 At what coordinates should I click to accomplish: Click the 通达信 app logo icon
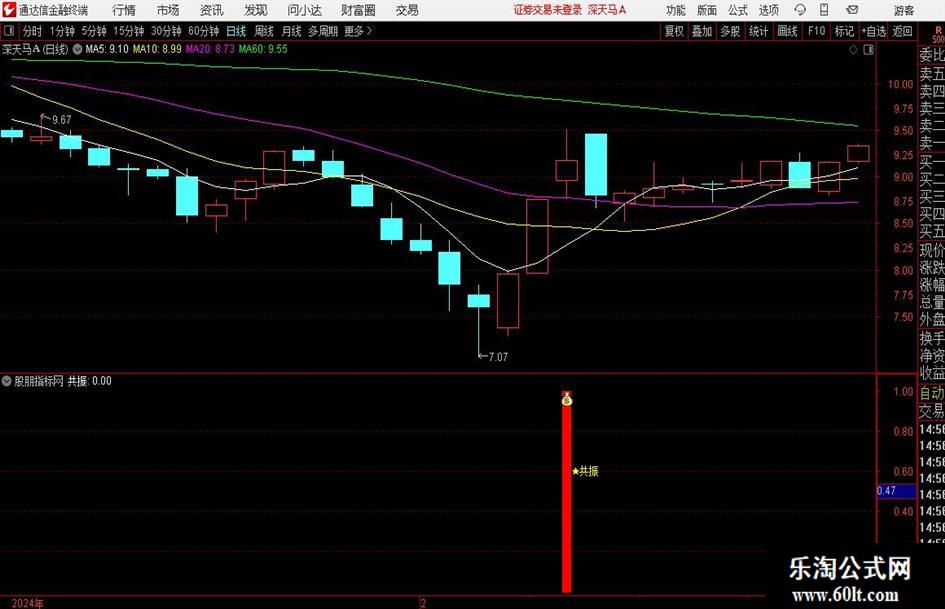10,10
